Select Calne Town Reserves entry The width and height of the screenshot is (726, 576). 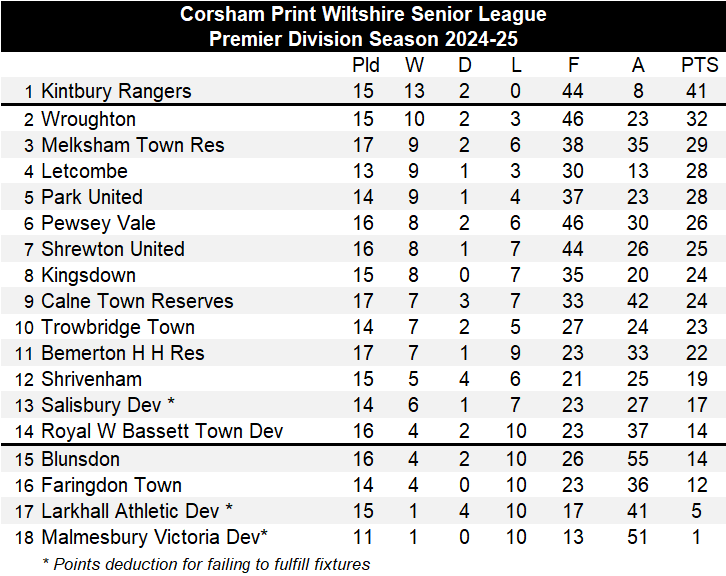point(137,301)
